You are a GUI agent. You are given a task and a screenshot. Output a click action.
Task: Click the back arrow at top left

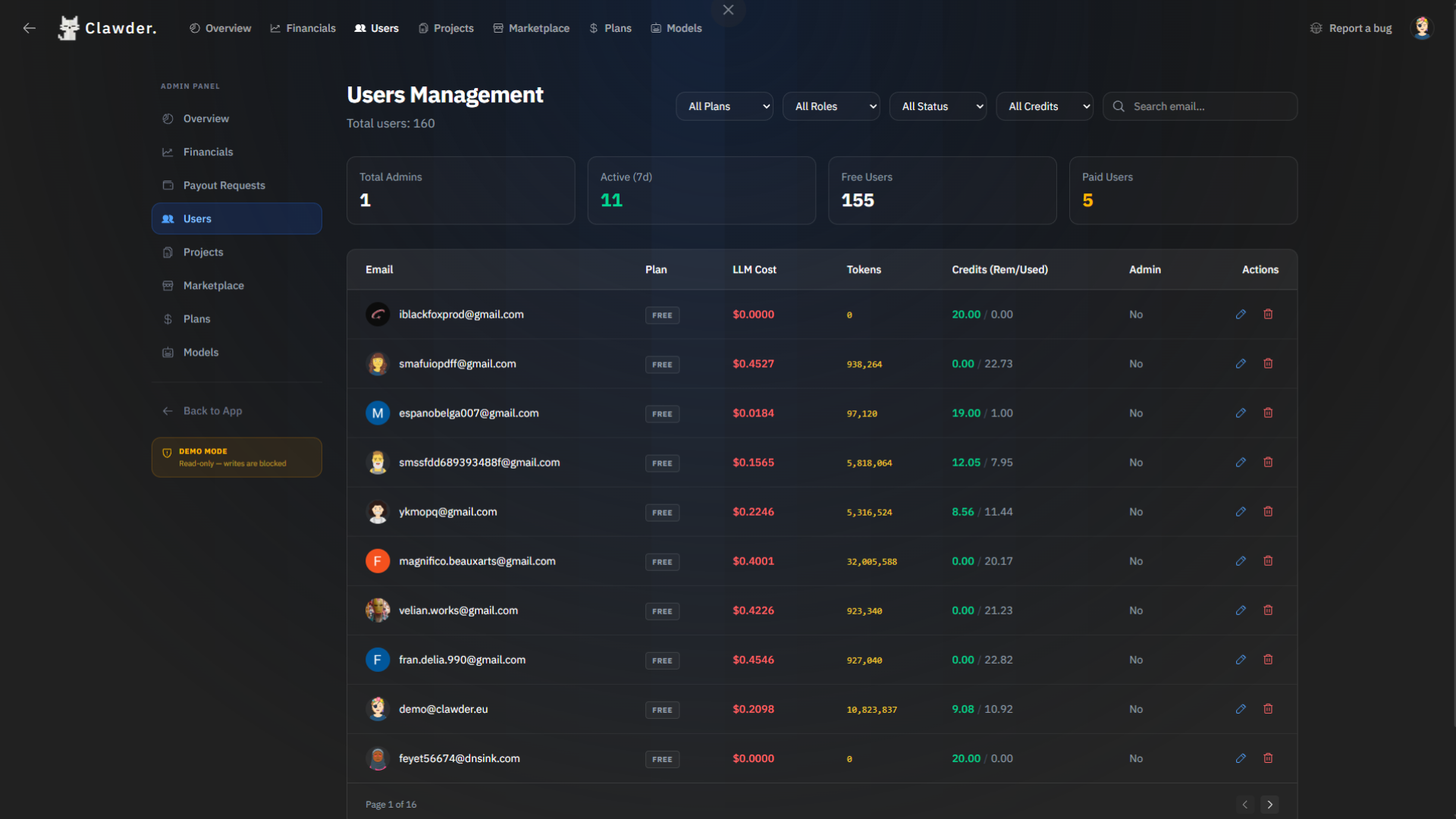tap(30, 28)
